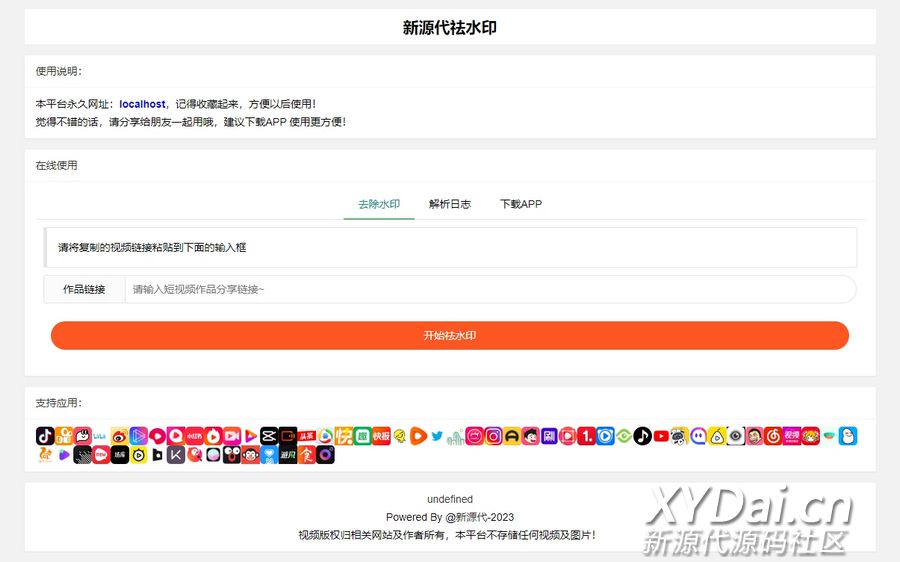
Task: Click the Instagram camera icon
Action: (493, 436)
